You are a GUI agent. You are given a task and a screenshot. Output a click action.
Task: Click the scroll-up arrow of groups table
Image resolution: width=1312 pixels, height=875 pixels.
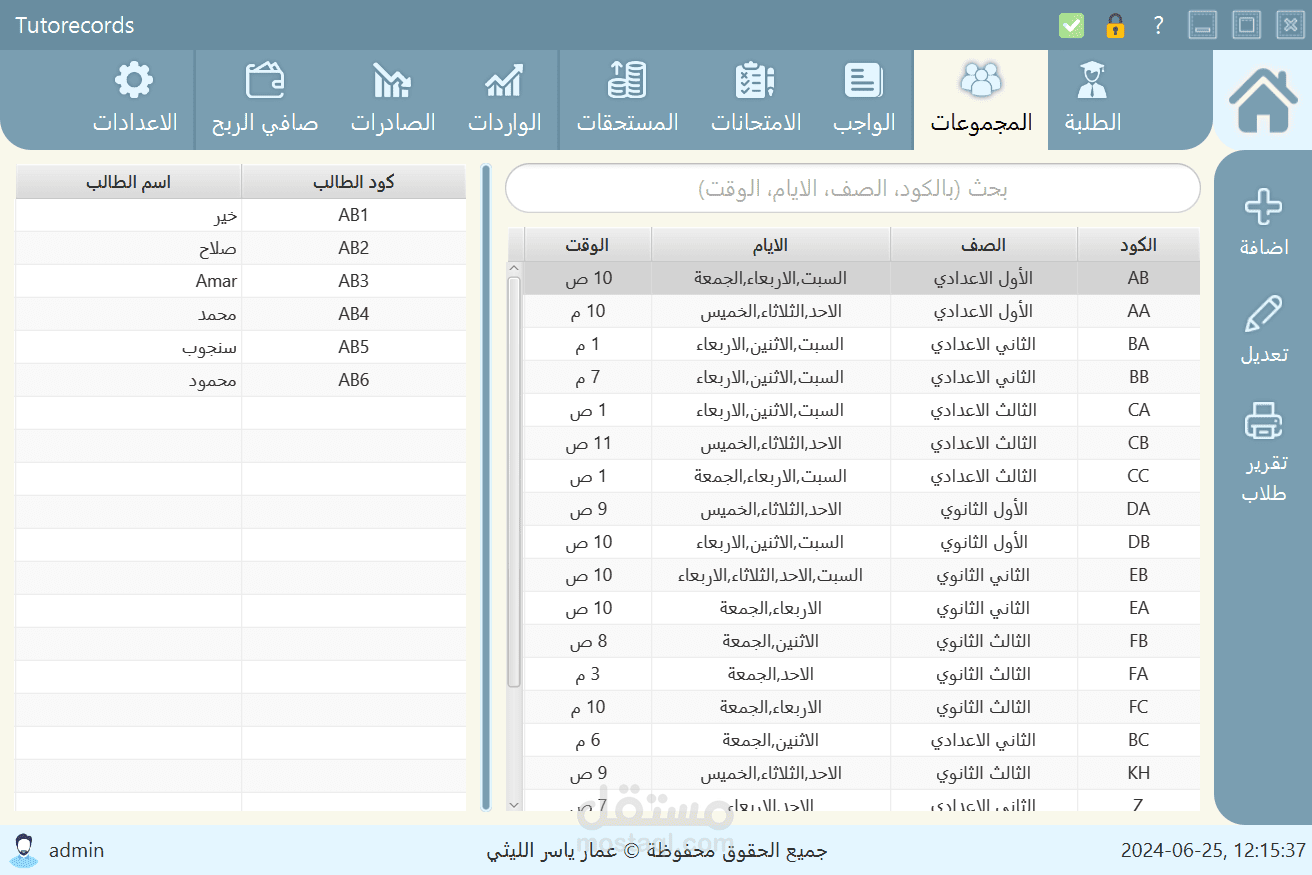click(x=514, y=269)
